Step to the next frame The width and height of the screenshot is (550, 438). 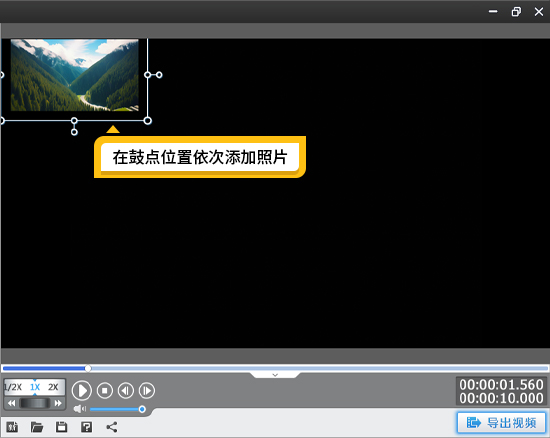147,390
